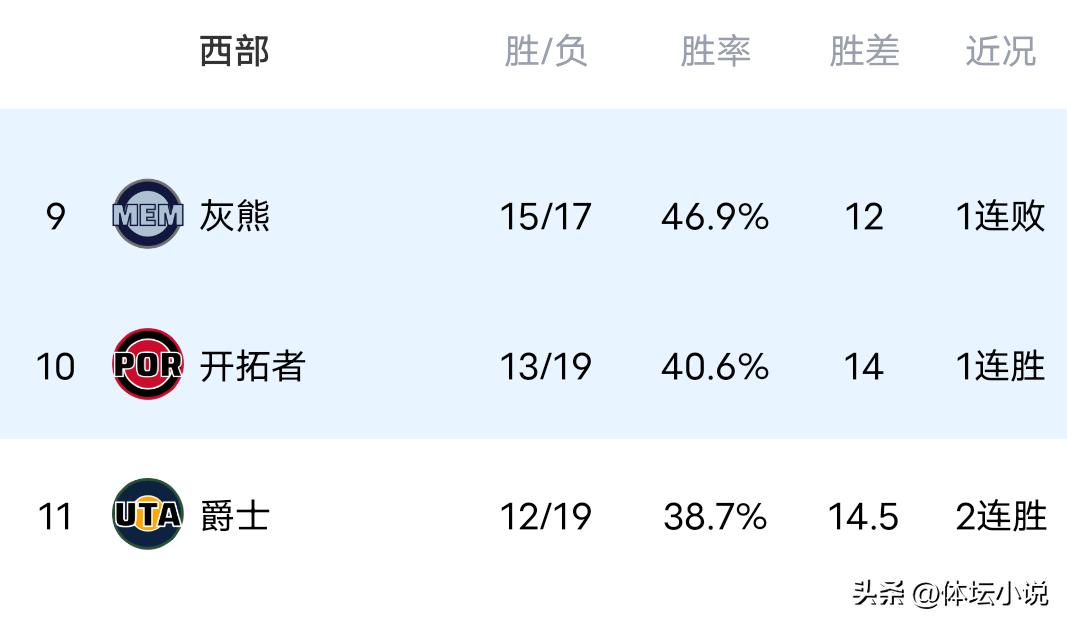Click the 15/17 record for 灰熊
1067x625 pixels.
(545, 216)
